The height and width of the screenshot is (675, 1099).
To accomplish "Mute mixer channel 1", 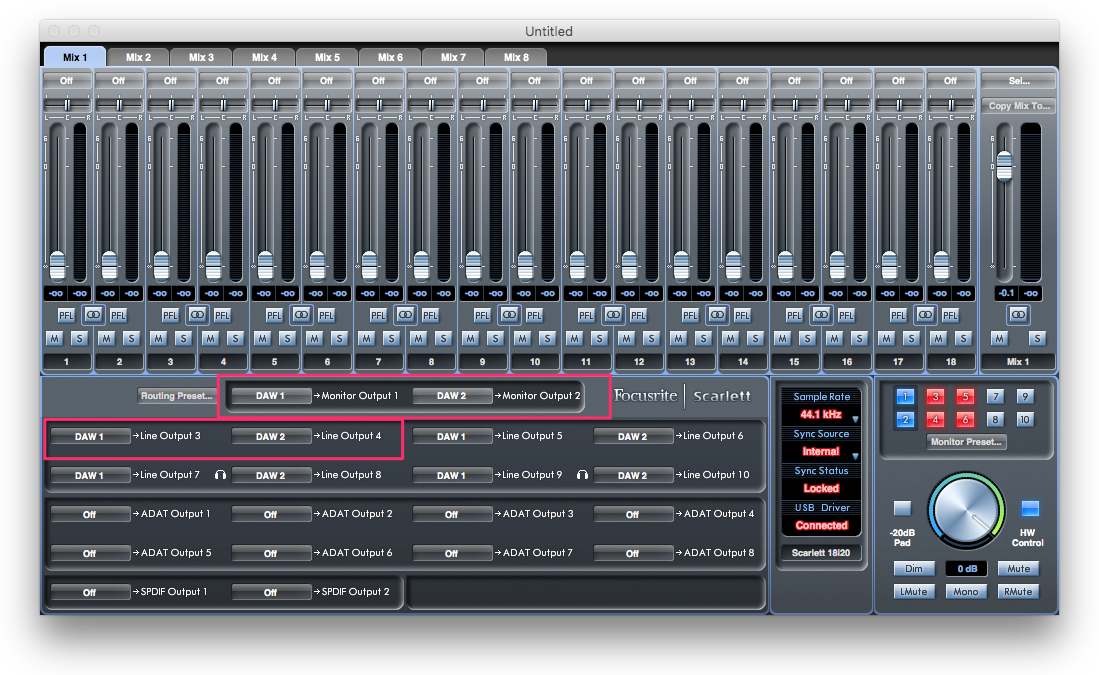I will [54, 339].
